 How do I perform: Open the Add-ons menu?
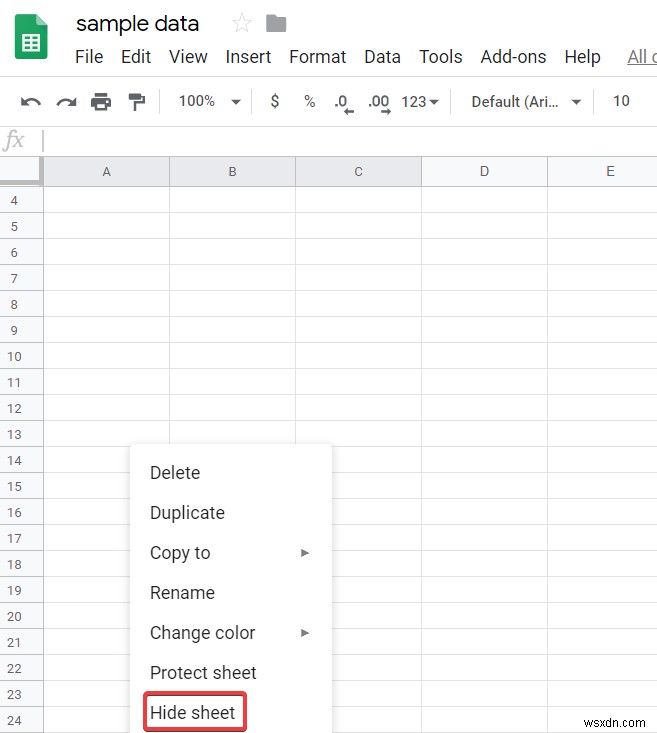point(513,57)
